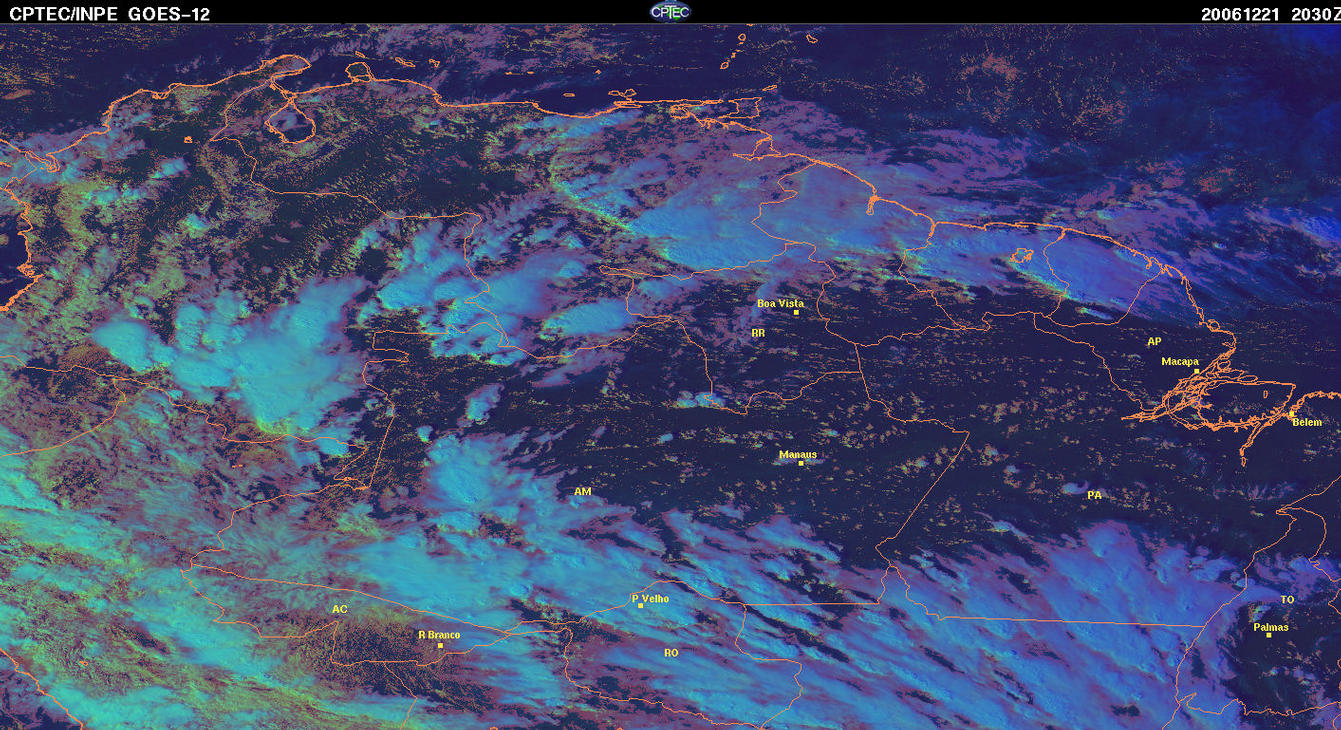1341x730 pixels.
Task: Click the R Branco city label
Action: click(x=438, y=635)
